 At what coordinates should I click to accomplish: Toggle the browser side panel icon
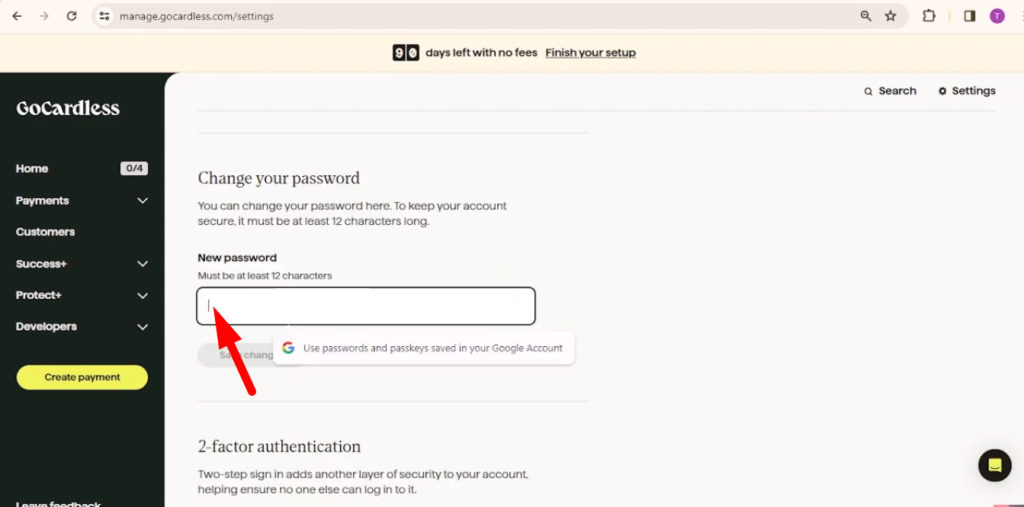pos(970,16)
